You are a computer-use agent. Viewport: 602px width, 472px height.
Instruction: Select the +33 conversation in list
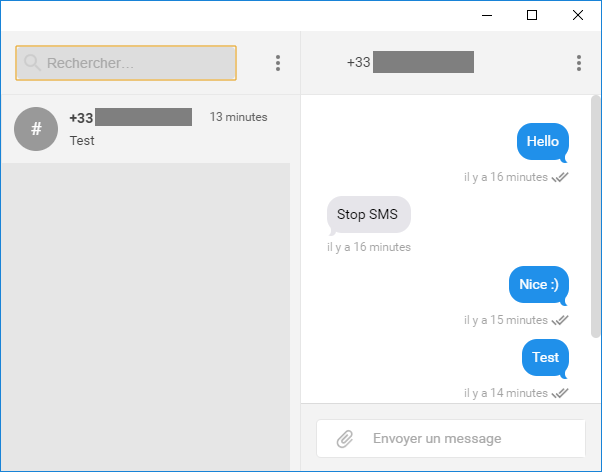[146, 129]
